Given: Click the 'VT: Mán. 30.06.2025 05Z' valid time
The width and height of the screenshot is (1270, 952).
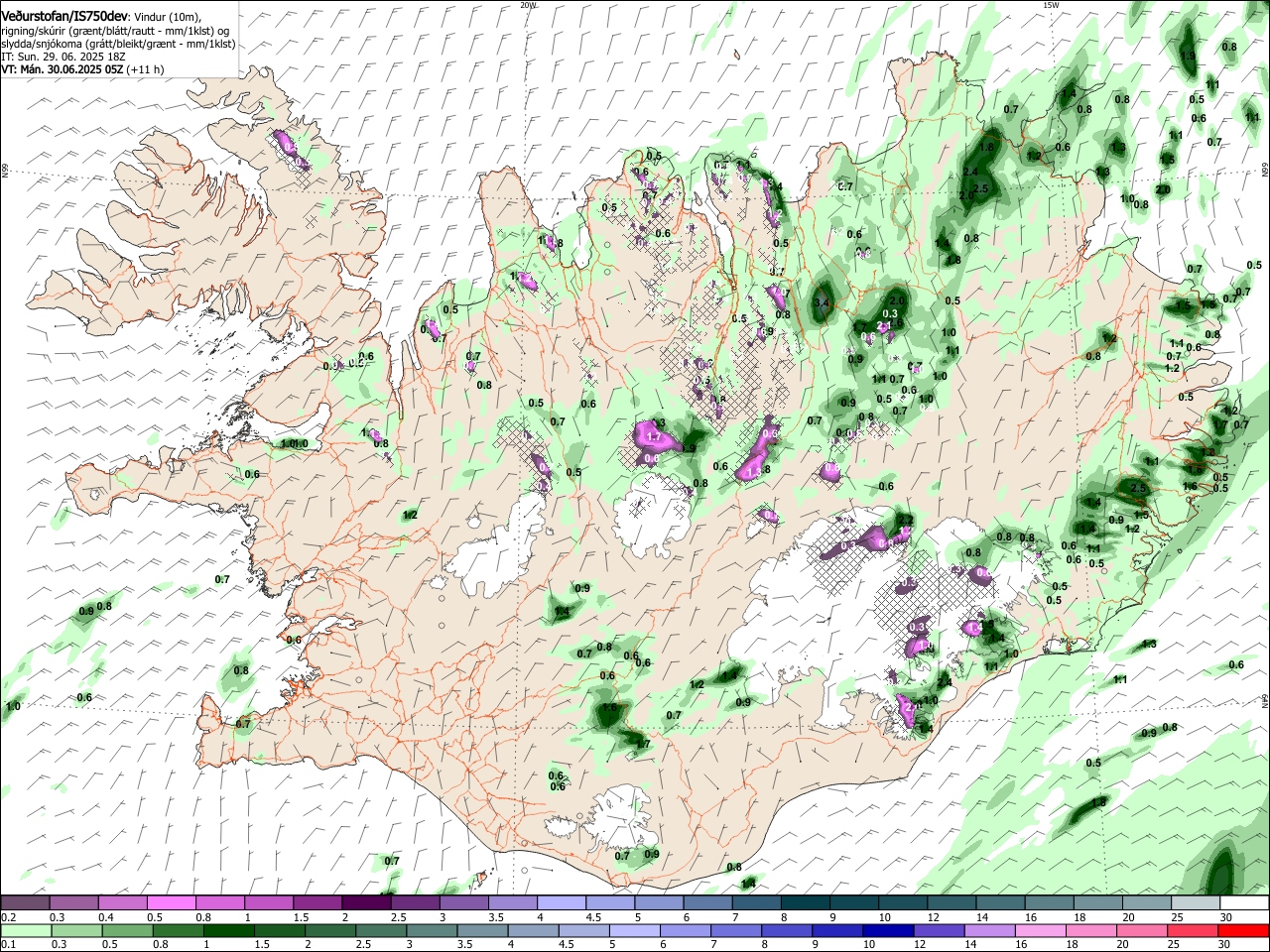Looking at the screenshot, I should pos(62,69).
